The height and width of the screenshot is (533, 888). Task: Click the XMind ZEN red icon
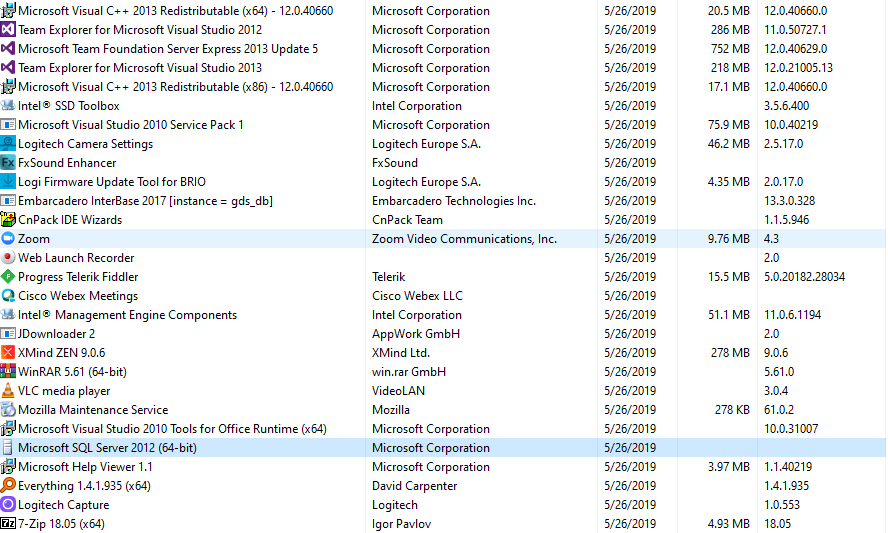coord(8,353)
